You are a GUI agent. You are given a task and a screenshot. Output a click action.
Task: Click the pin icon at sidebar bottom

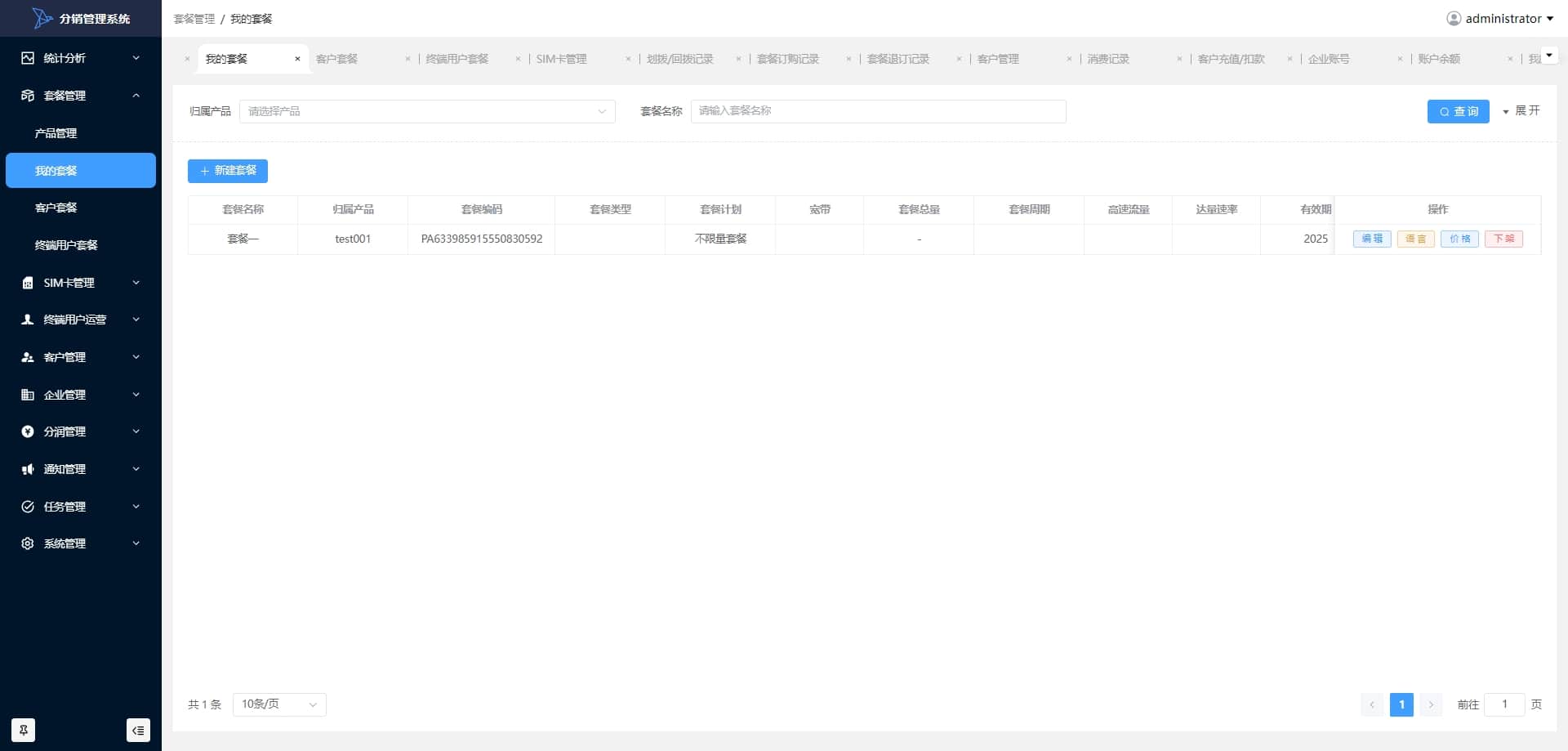point(24,730)
